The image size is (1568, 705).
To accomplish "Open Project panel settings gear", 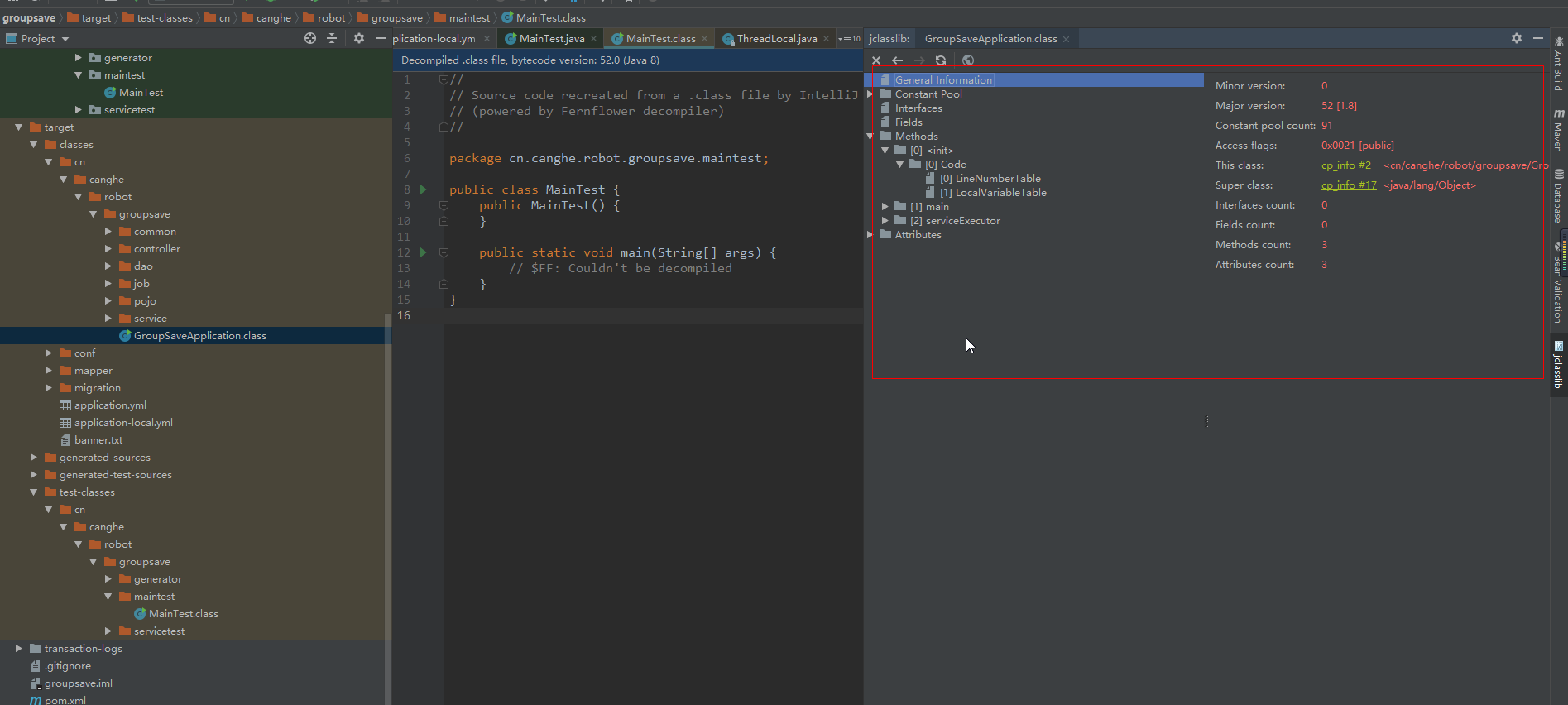I will pos(358,38).
